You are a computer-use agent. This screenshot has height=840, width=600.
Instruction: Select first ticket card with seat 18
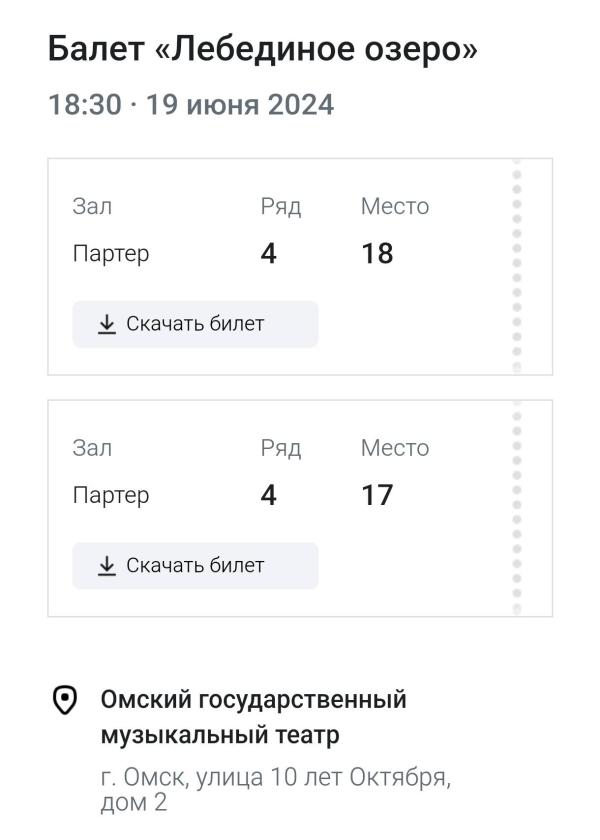pos(300,267)
